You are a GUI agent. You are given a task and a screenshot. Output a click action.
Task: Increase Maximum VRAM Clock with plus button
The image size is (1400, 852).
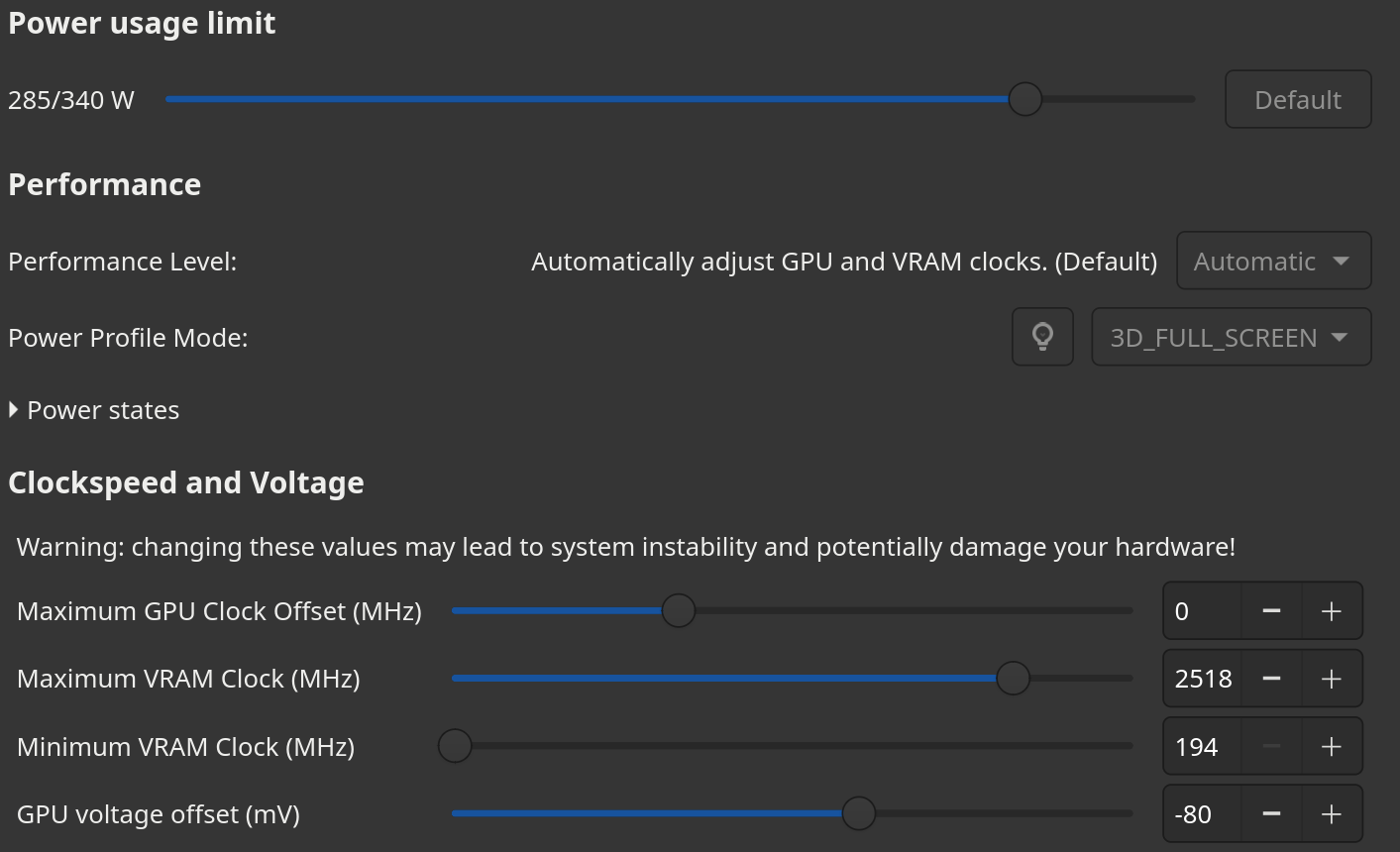coord(1332,679)
